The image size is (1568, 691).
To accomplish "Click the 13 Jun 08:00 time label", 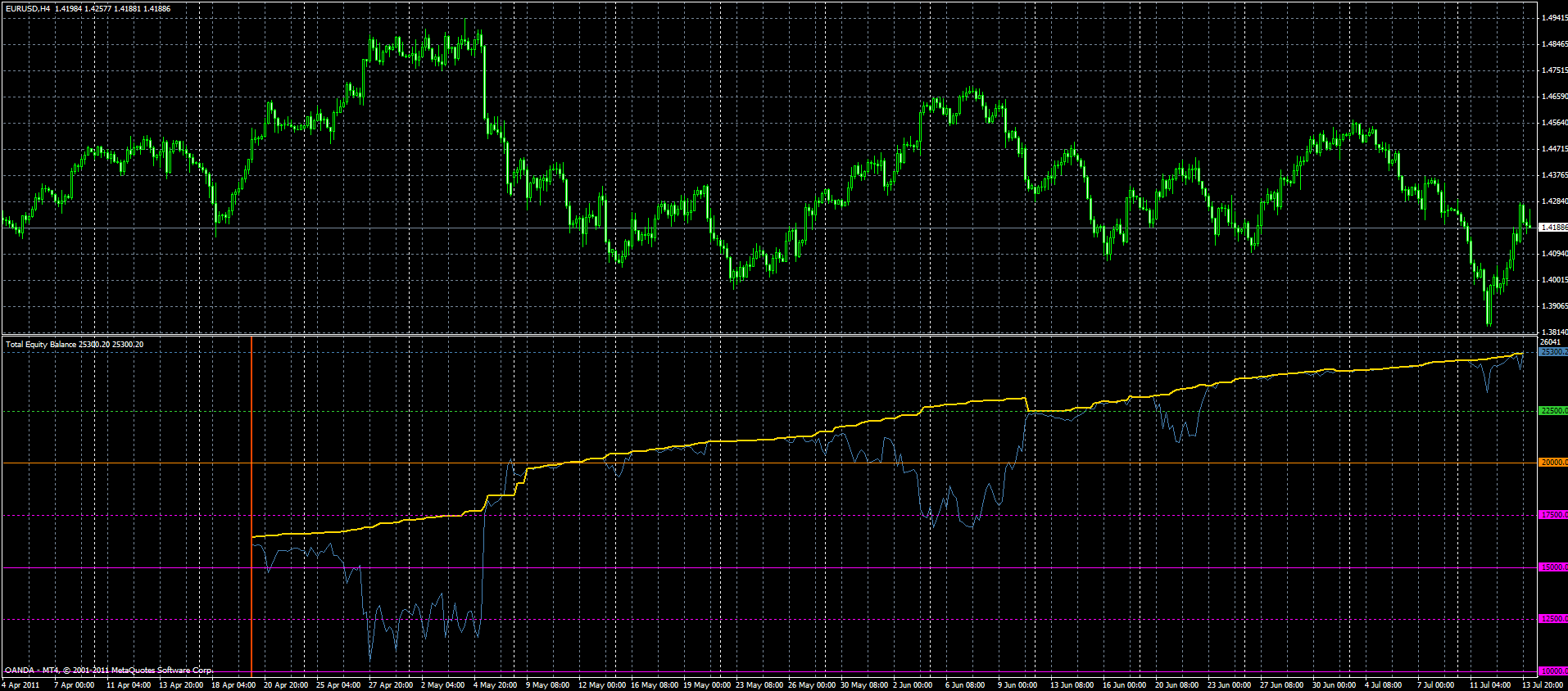I will click(1072, 685).
